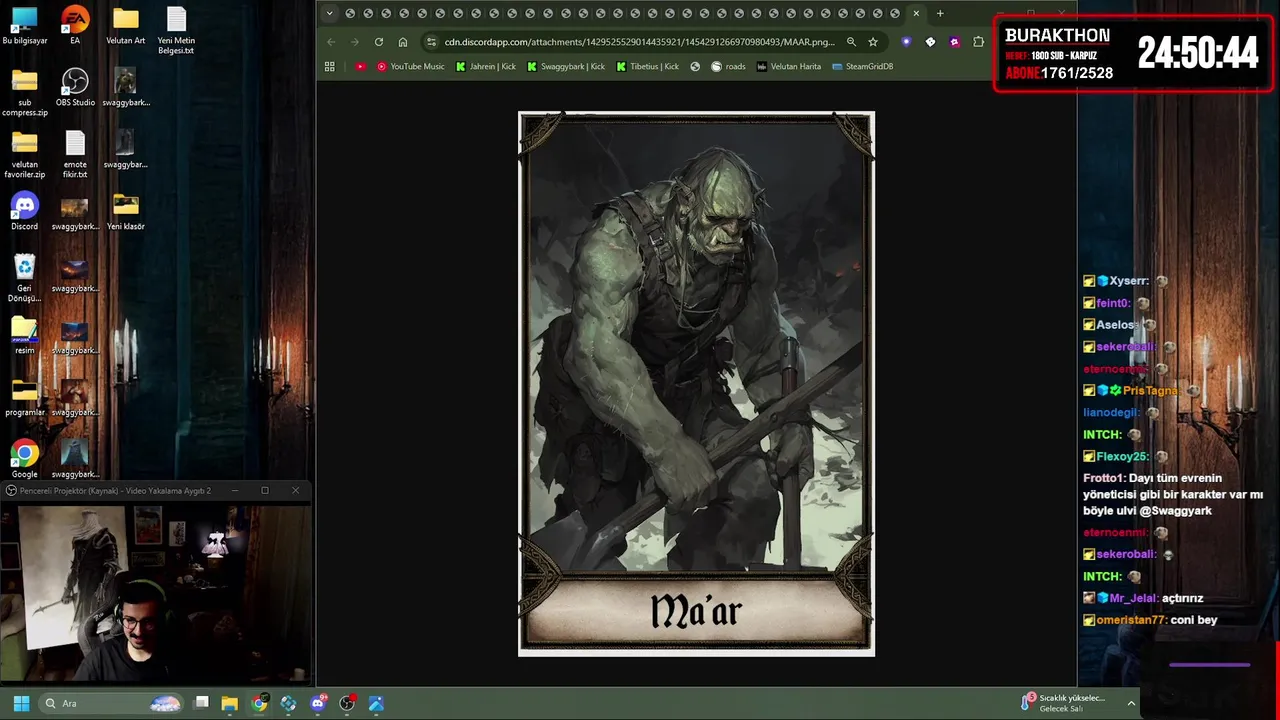Open Discord from the taskbar
The image size is (1280, 720).
(318, 703)
